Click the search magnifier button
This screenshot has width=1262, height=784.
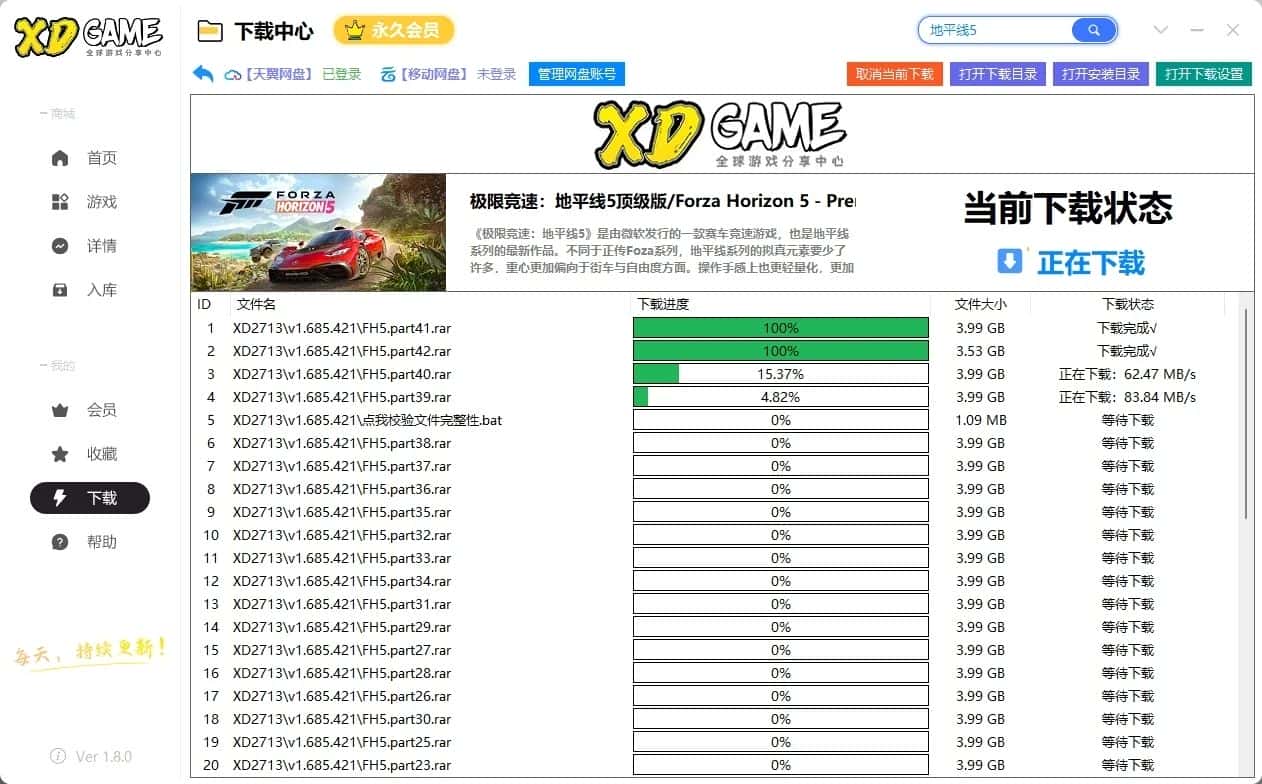1094,30
